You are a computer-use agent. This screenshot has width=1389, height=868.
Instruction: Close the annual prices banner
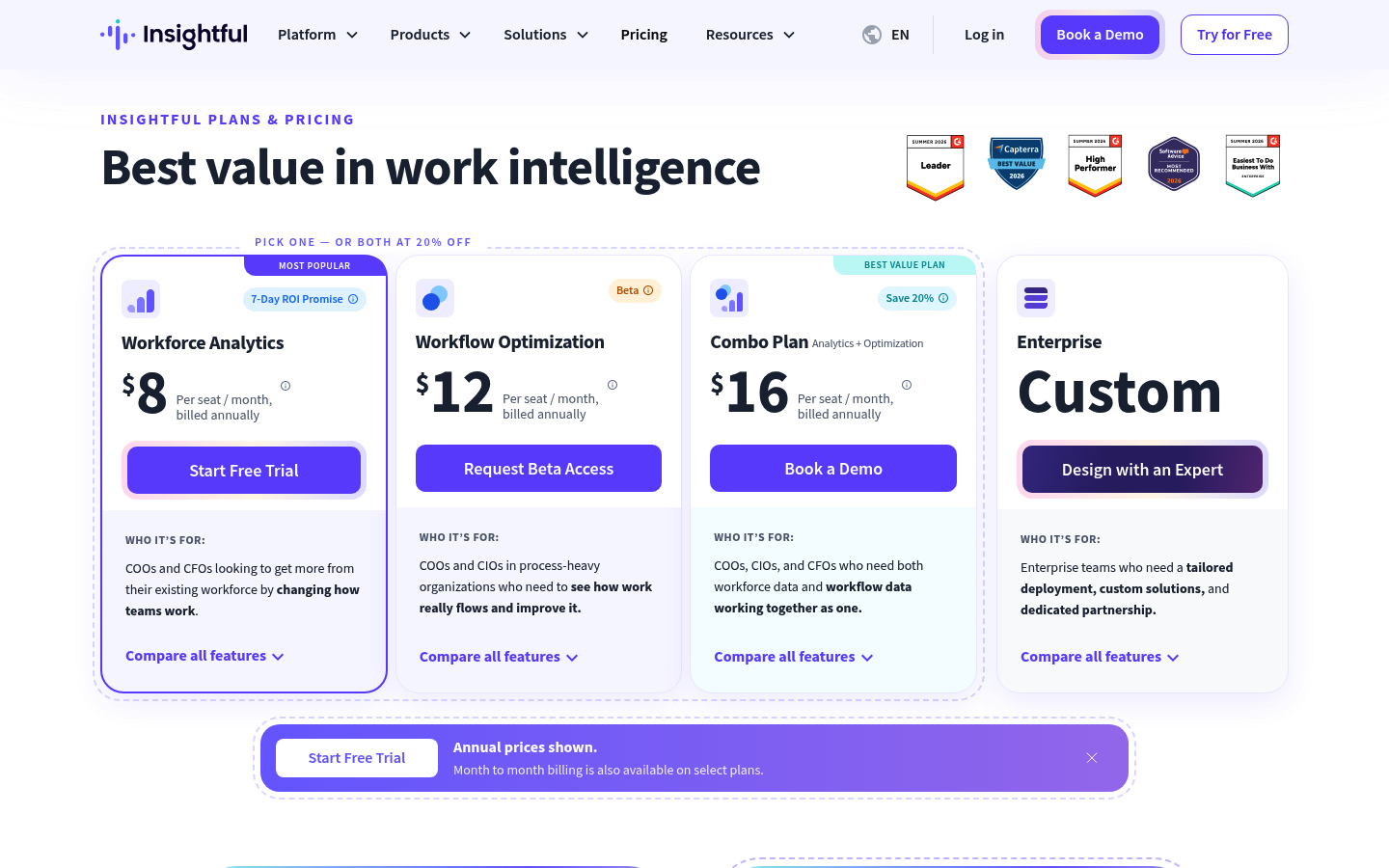coord(1092,758)
